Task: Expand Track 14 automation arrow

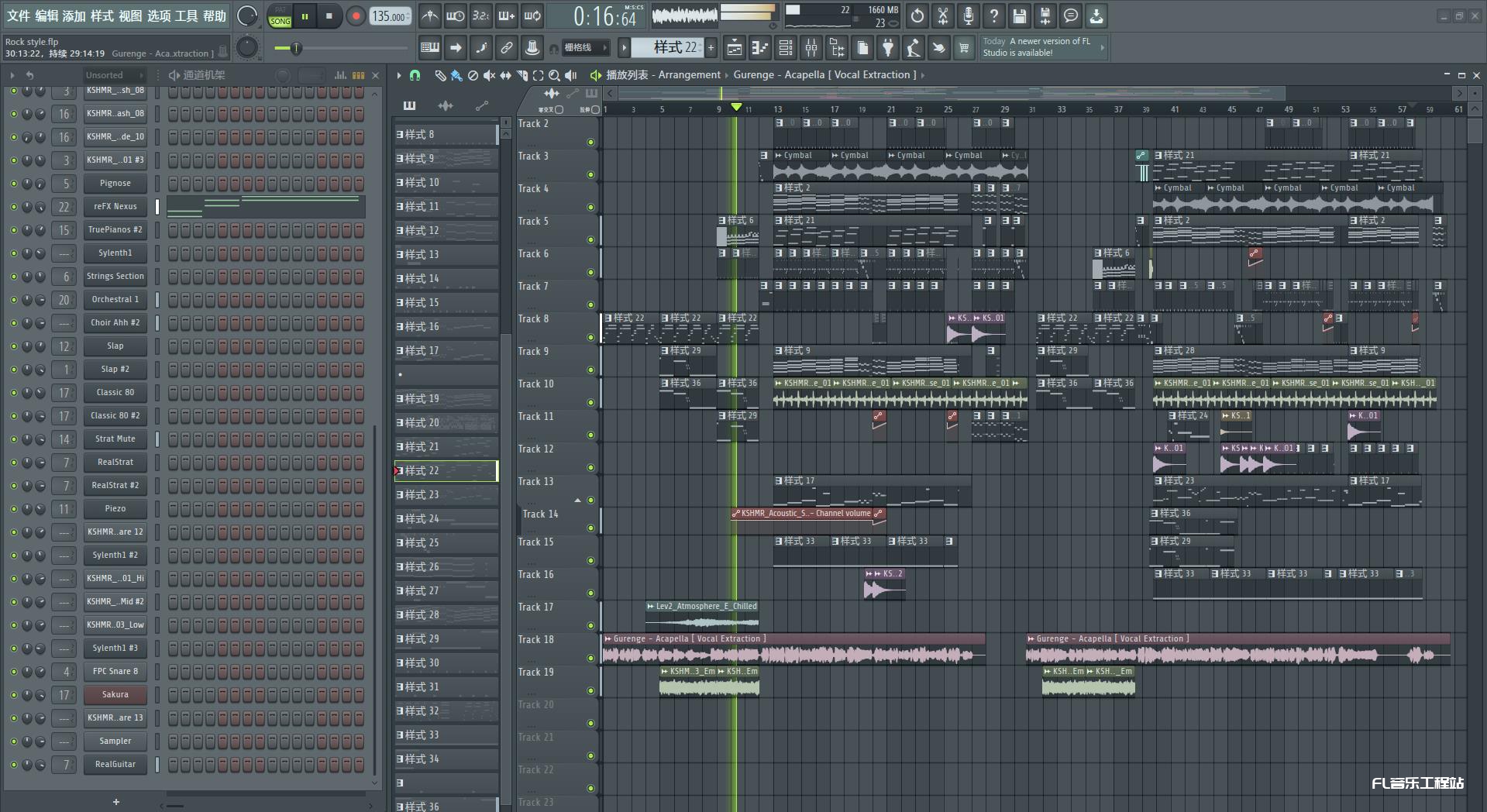Action: pos(577,501)
